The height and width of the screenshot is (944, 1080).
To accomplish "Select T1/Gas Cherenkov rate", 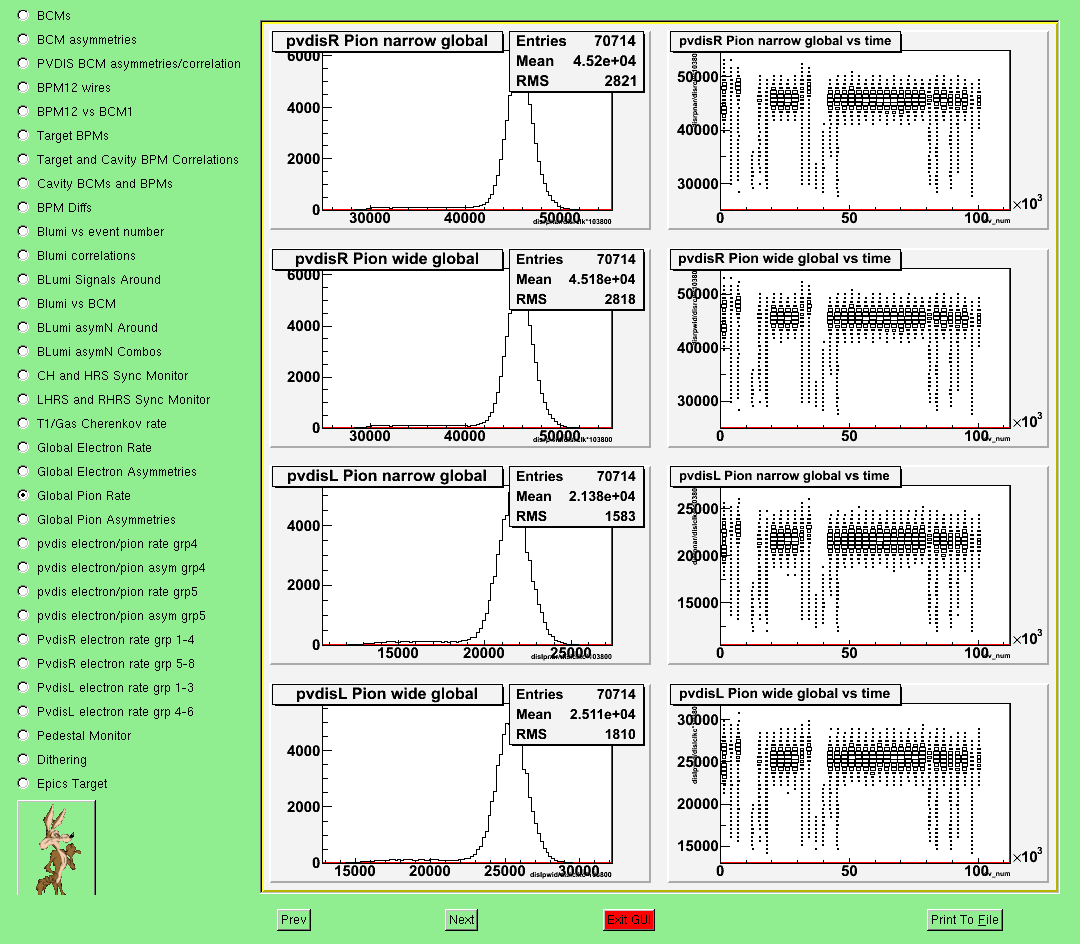I will (23, 423).
